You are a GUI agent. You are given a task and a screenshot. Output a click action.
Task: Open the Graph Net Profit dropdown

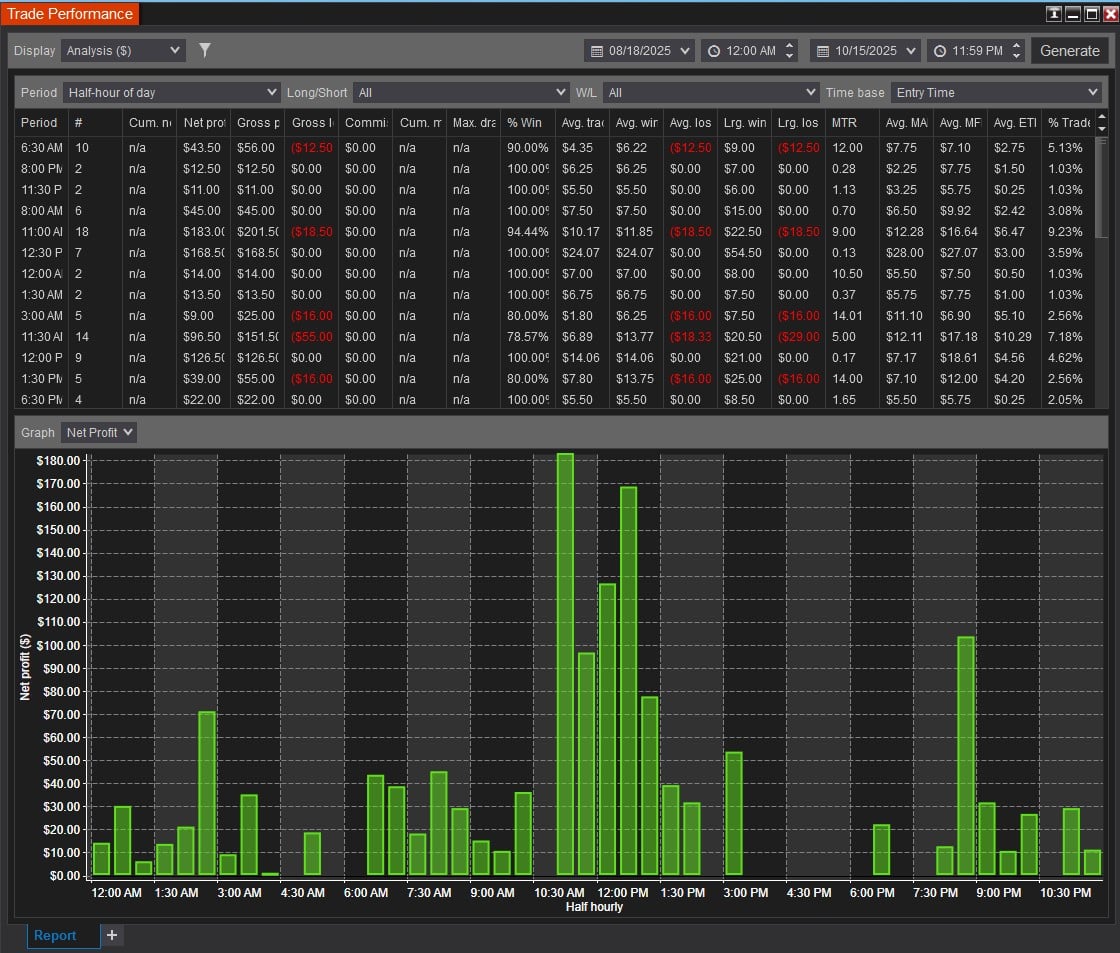98,433
